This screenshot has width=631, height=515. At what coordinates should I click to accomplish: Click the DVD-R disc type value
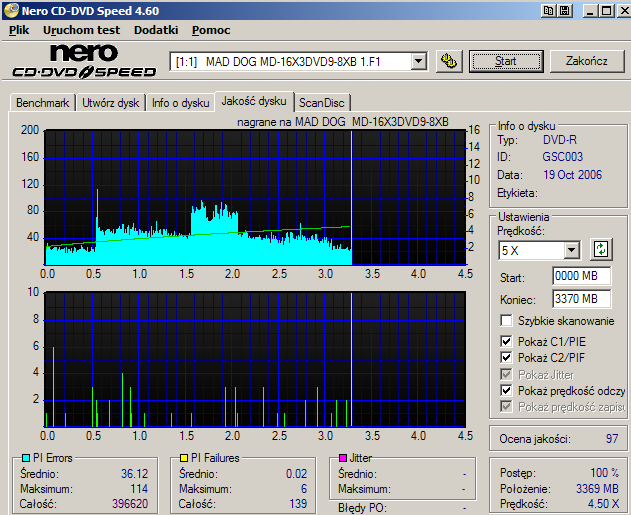point(560,140)
